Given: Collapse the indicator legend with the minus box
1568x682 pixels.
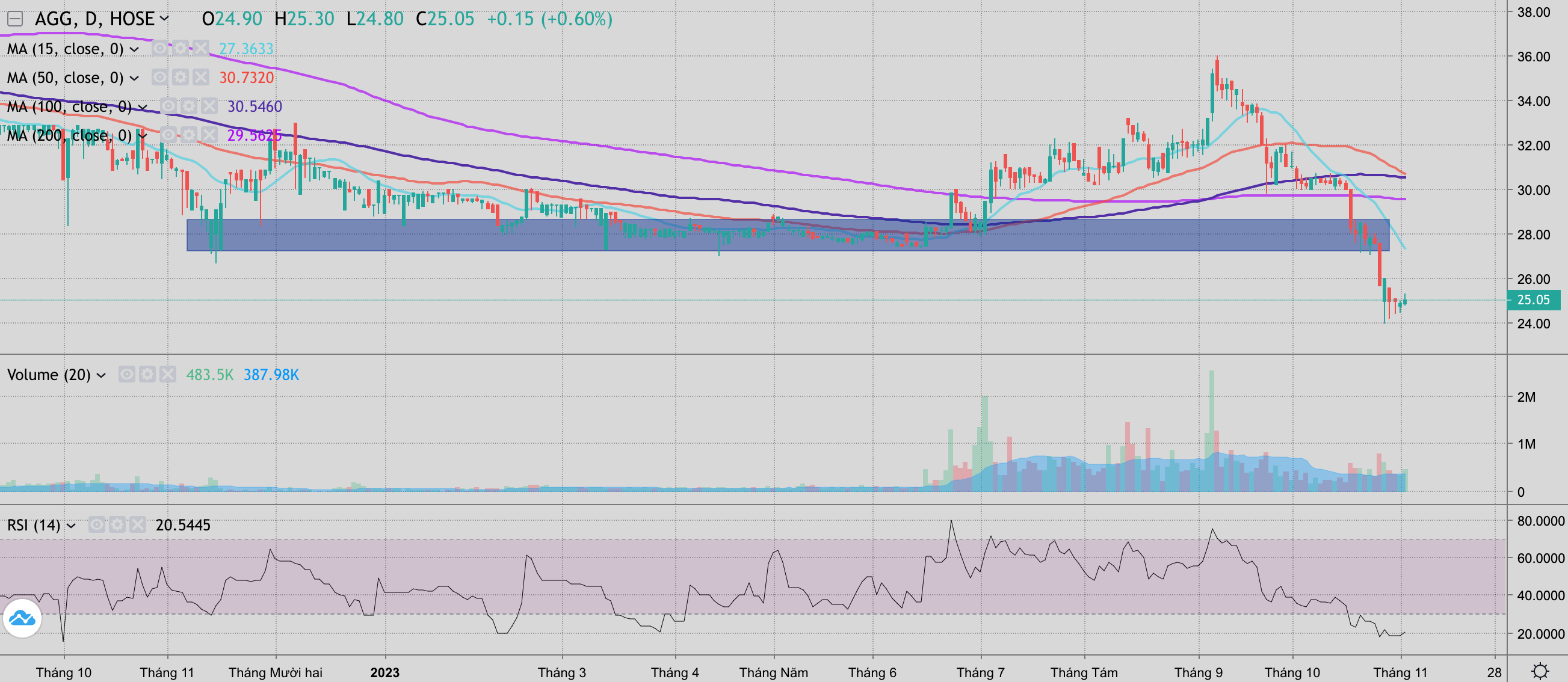Looking at the screenshot, I should tap(15, 19).
